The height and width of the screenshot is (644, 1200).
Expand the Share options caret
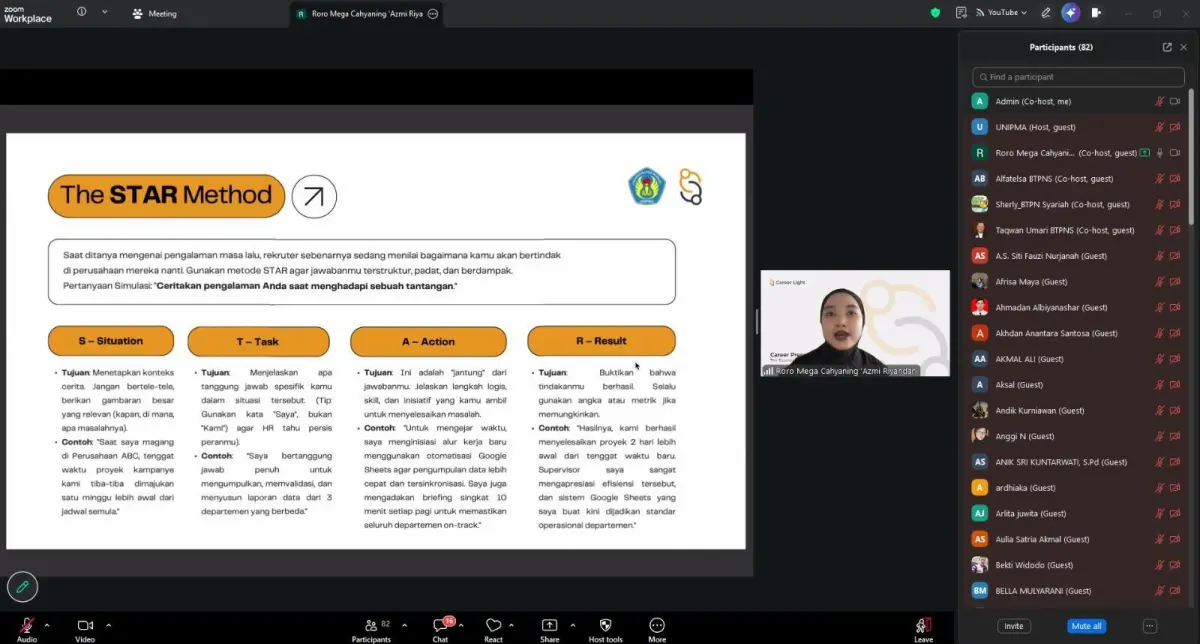571,625
